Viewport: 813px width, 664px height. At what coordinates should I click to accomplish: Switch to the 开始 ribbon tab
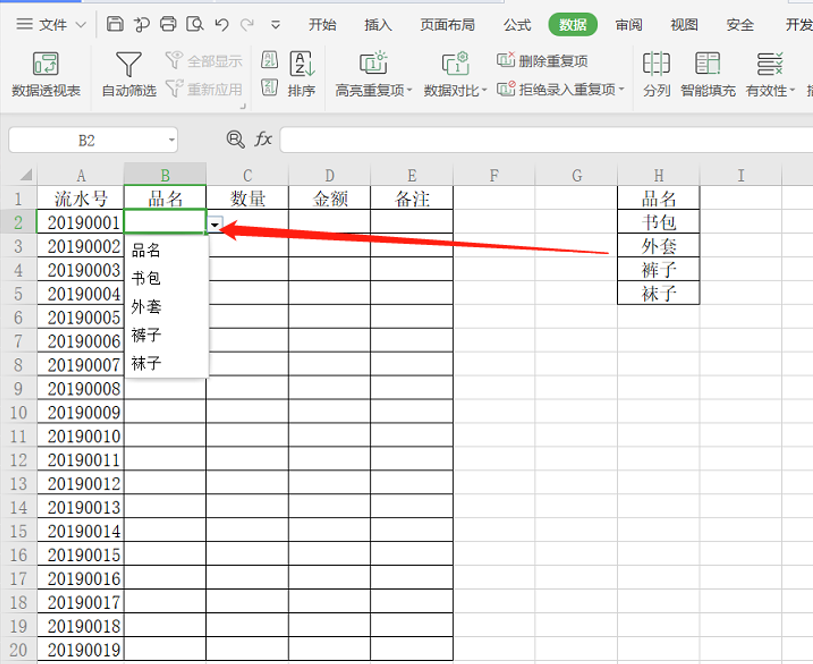click(322, 24)
